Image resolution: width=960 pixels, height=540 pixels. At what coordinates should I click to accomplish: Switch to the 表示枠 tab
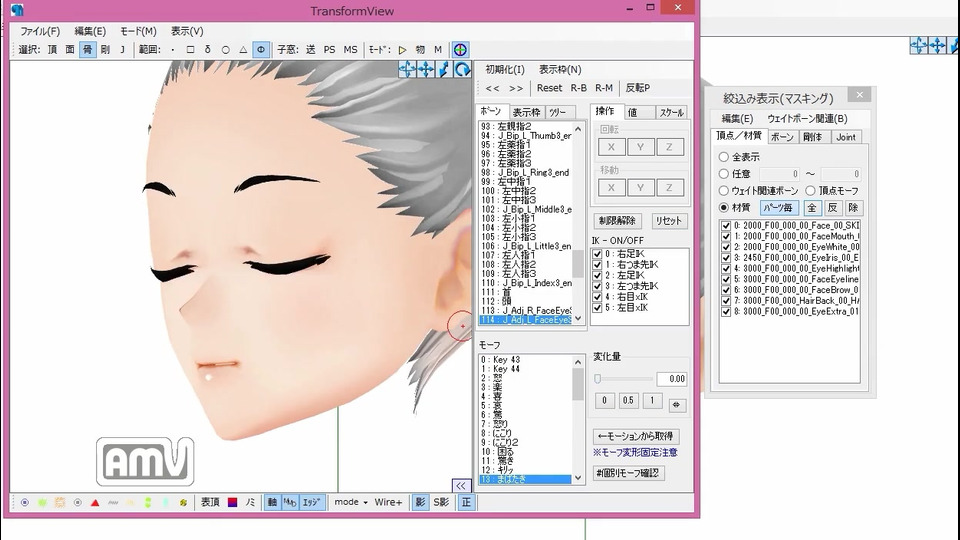(x=526, y=112)
